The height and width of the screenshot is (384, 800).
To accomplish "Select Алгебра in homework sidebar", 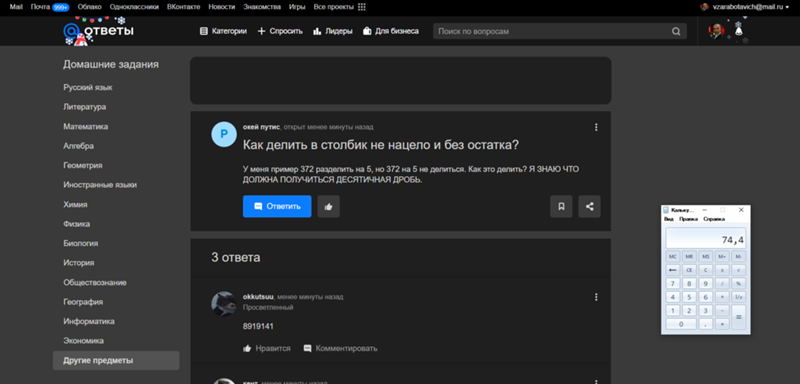I will 79,146.
